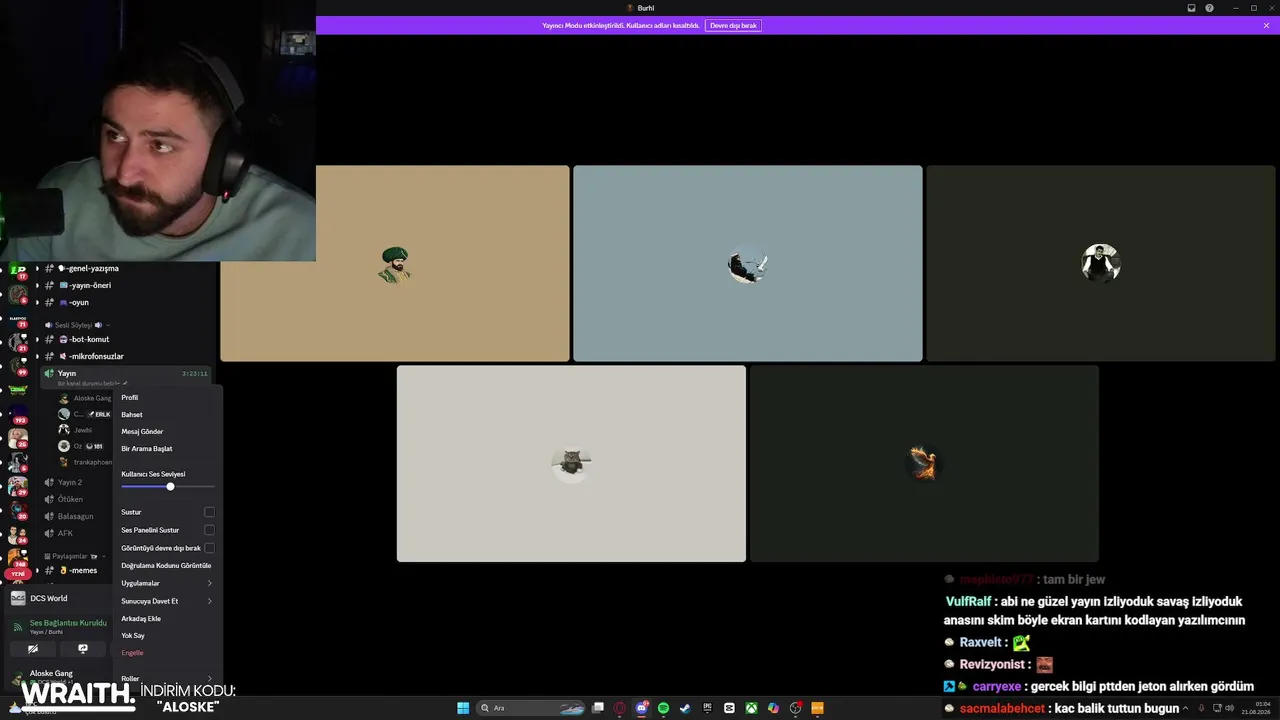Select the man-in-suit avatar call tile
Image resolution: width=1280 pixels, height=720 pixels.
[x=1101, y=263]
